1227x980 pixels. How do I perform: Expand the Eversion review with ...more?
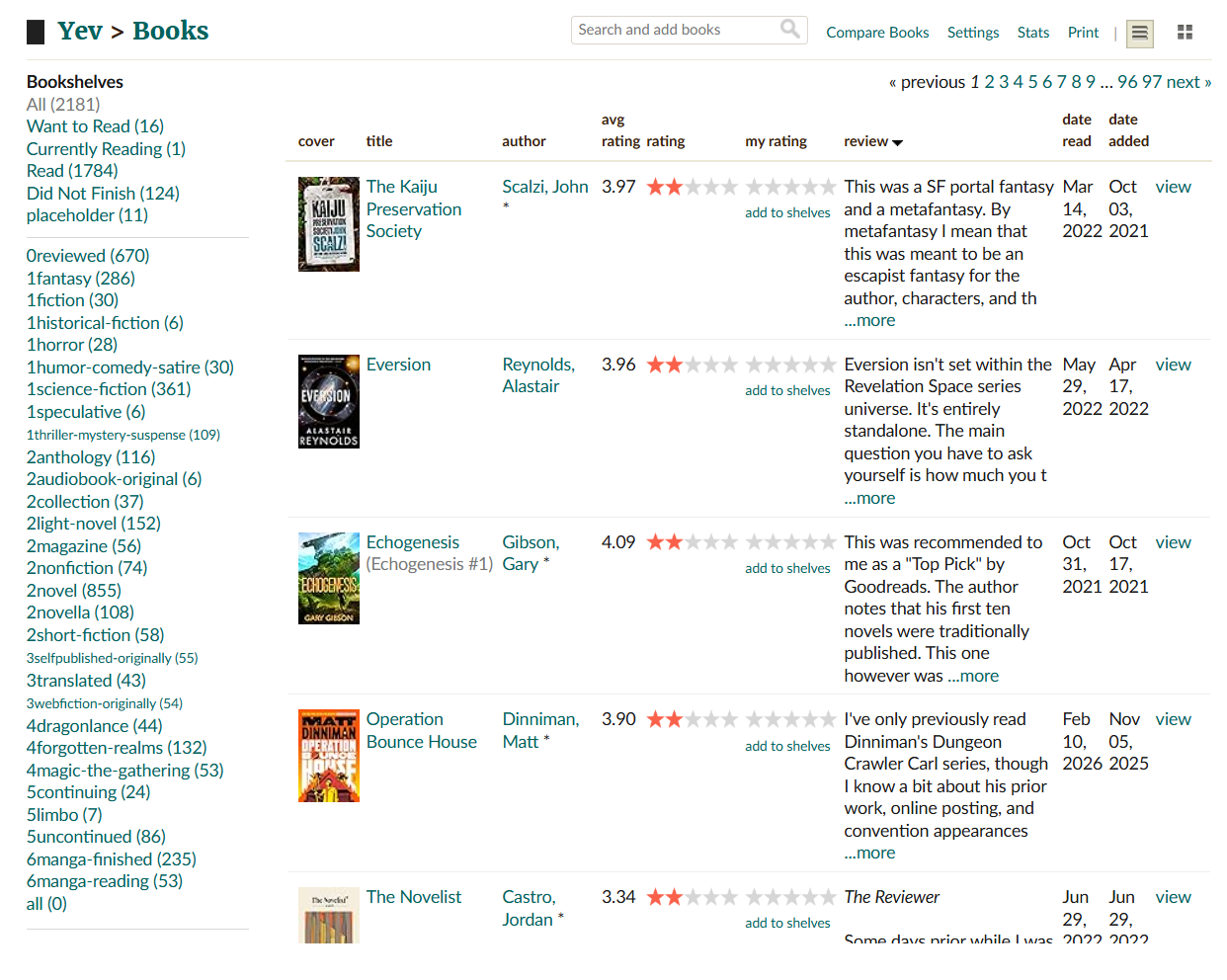click(x=869, y=498)
